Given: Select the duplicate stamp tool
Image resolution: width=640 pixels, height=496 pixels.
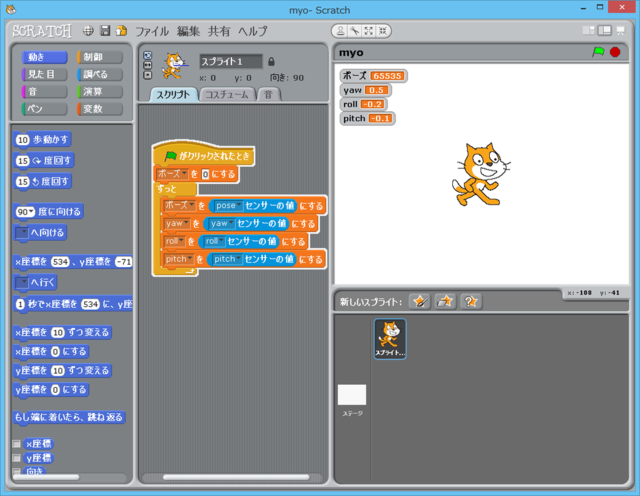Looking at the screenshot, I should pyautogui.click(x=340, y=31).
